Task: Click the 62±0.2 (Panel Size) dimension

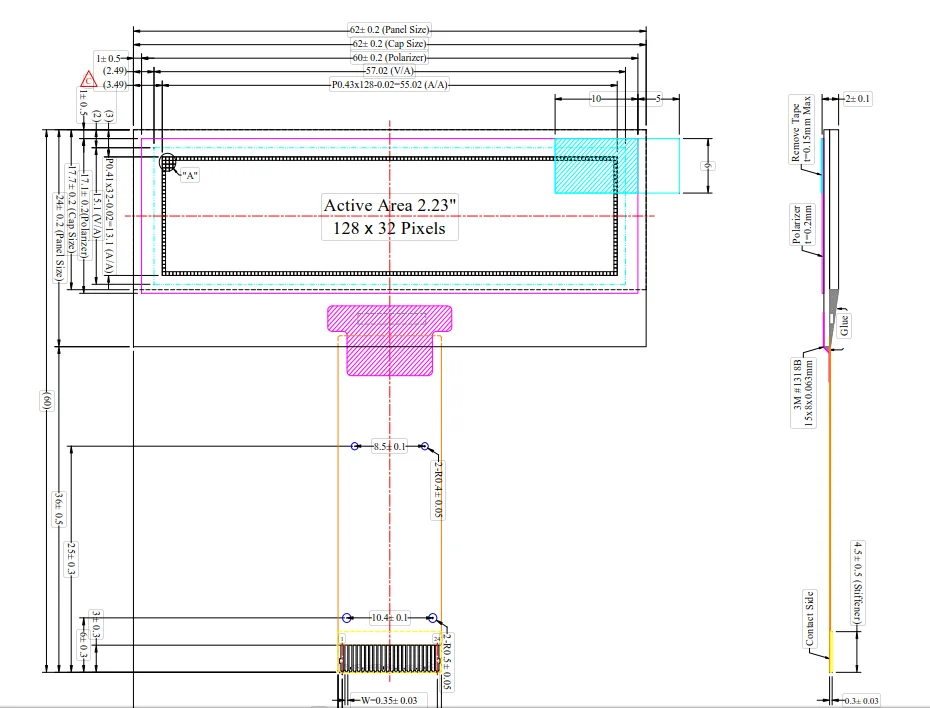Action: (x=390, y=31)
